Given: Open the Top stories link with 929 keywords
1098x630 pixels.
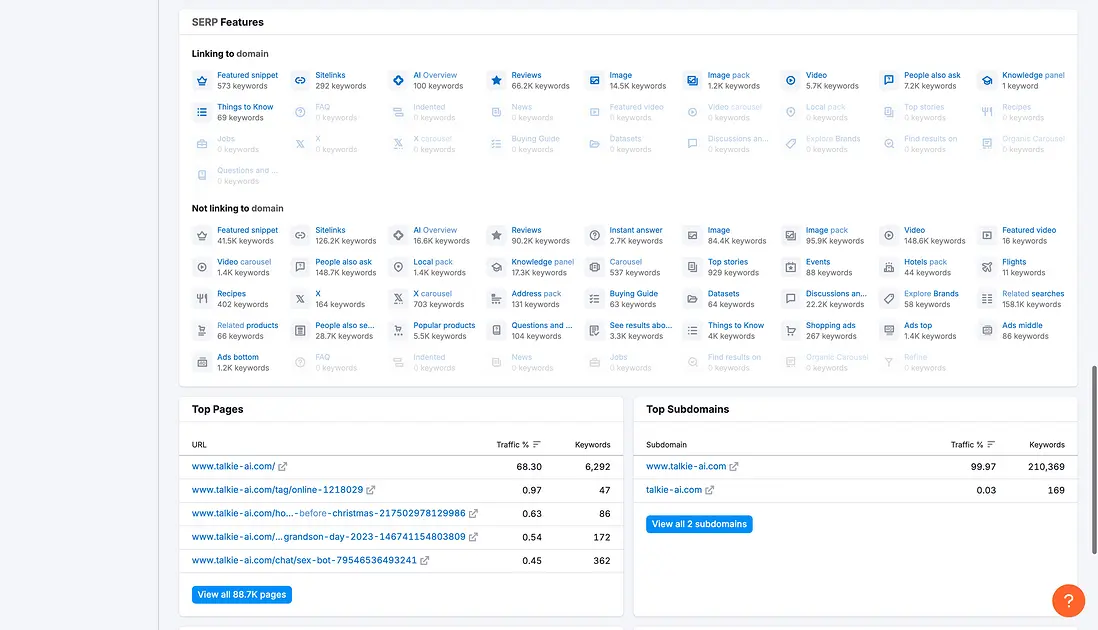Looking at the screenshot, I should click(728, 262).
